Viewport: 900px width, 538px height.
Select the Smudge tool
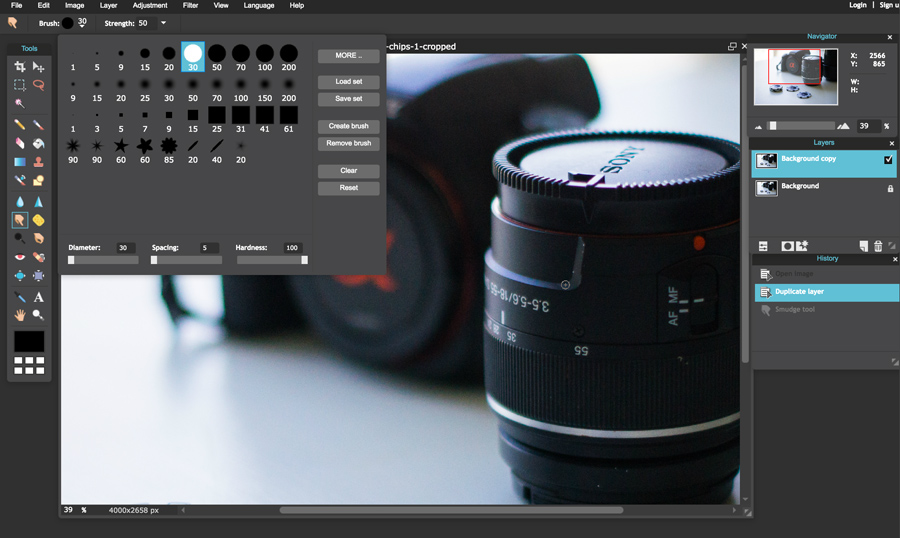pos(20,220)
